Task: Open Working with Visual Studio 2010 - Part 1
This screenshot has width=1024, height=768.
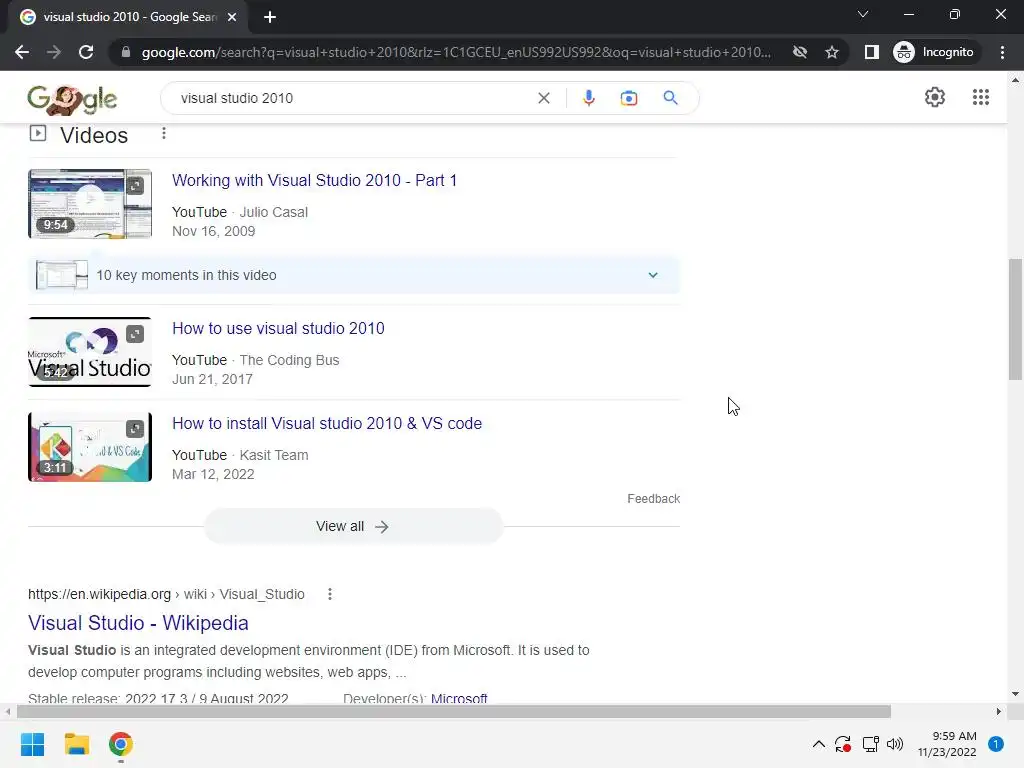Action: [x=314, y=180]
